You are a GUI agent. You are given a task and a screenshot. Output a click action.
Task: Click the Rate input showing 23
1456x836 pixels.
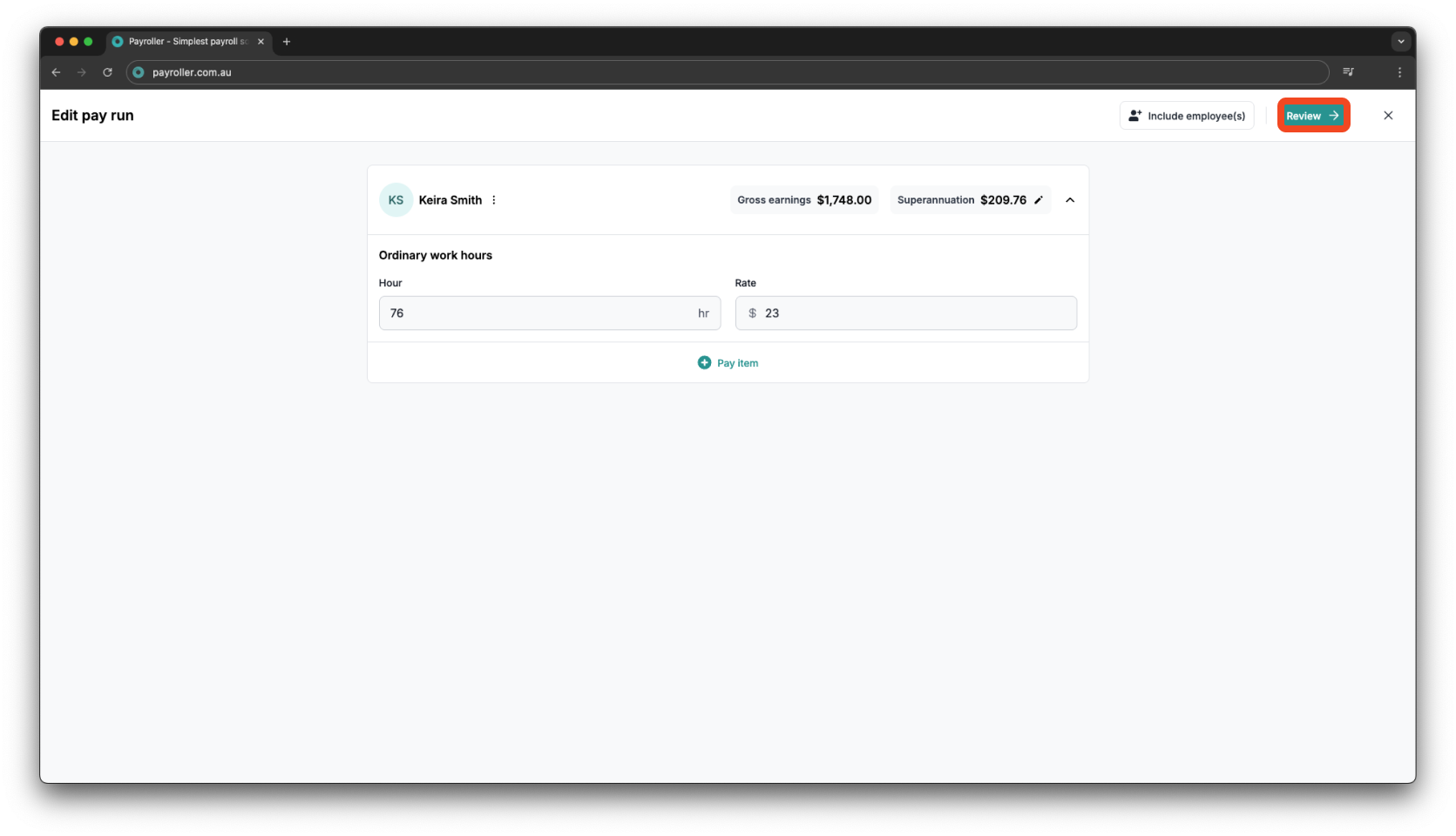905,313
